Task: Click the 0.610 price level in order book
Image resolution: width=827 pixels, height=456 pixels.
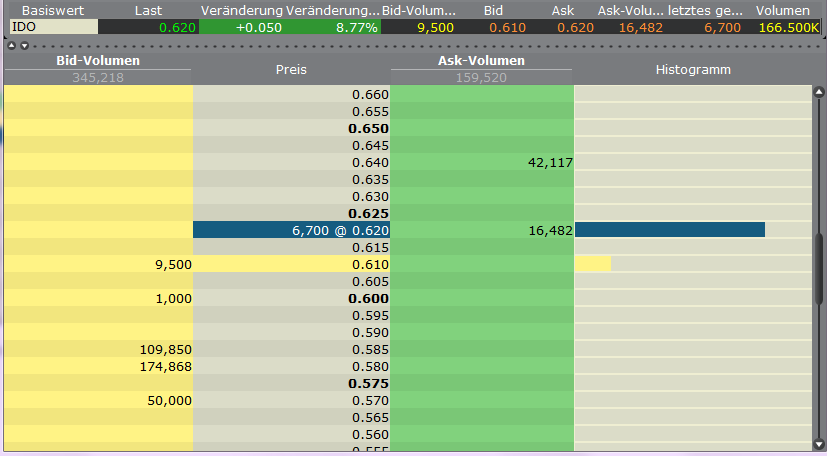Action: coord(370,264)
